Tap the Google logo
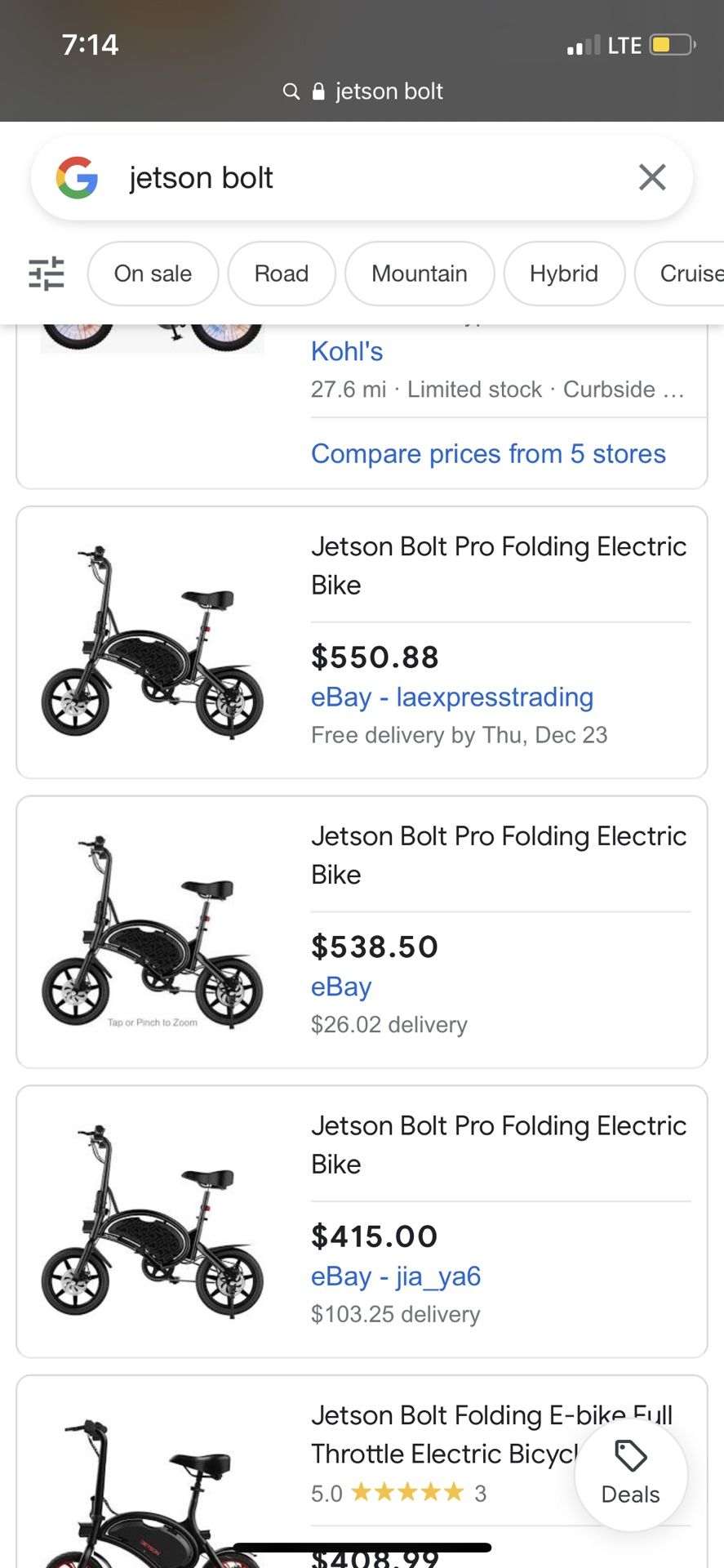Screen dimensions: 724x1568 click(x=77, y=178)
